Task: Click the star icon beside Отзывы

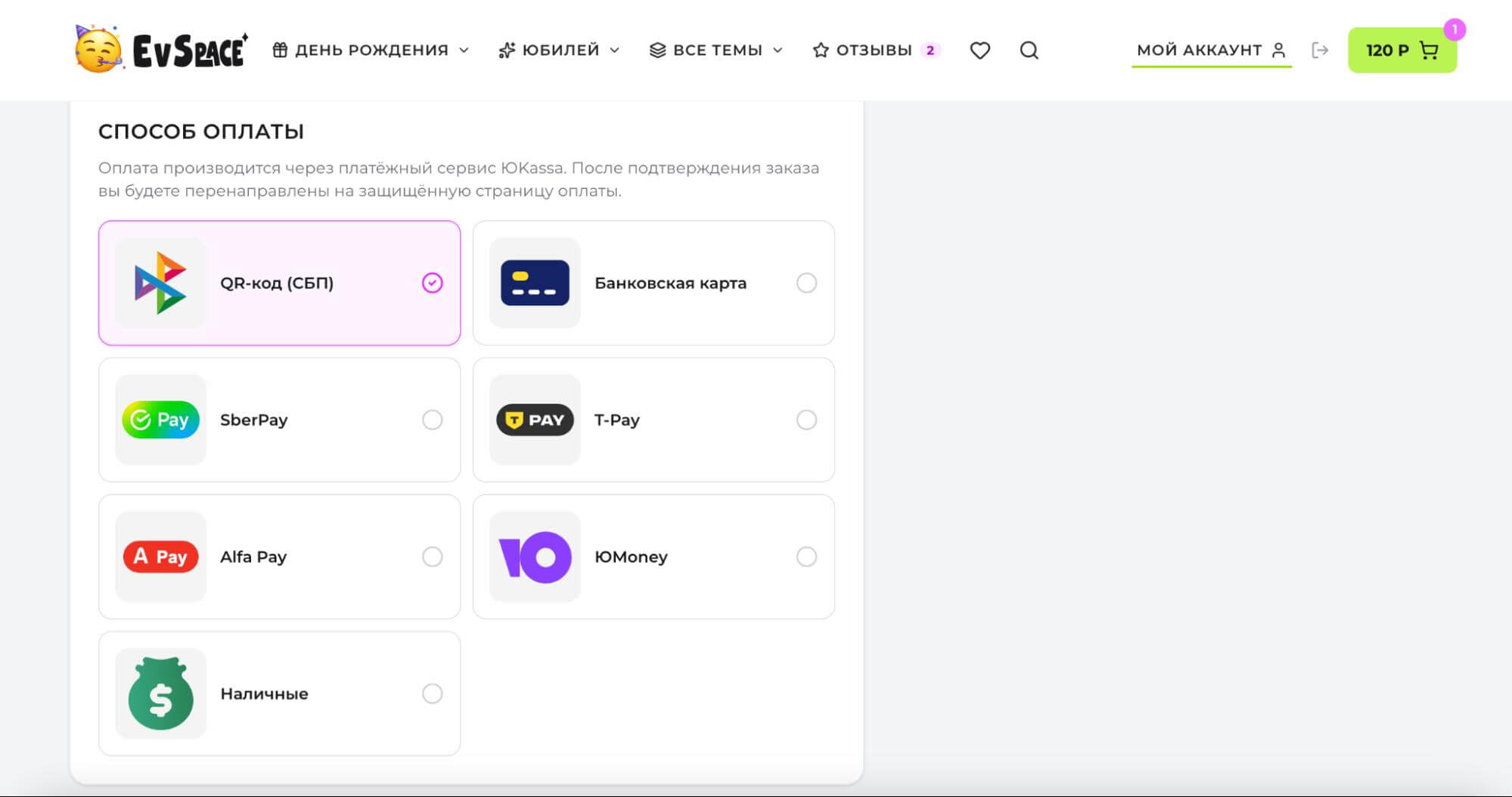Action: tap(821, 50)
